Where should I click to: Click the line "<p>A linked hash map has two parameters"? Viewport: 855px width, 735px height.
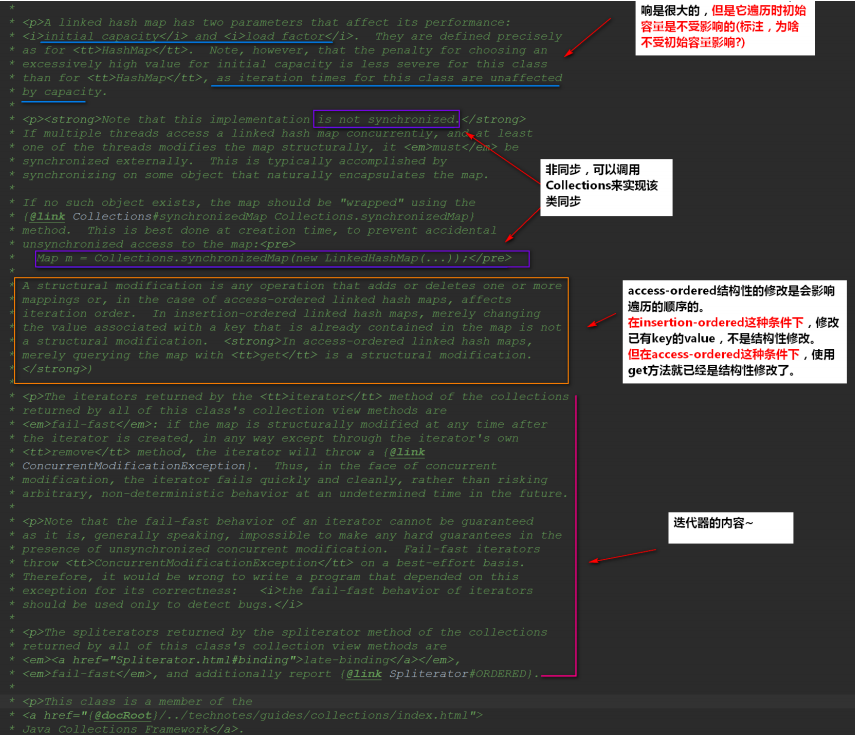click(267, 22)
